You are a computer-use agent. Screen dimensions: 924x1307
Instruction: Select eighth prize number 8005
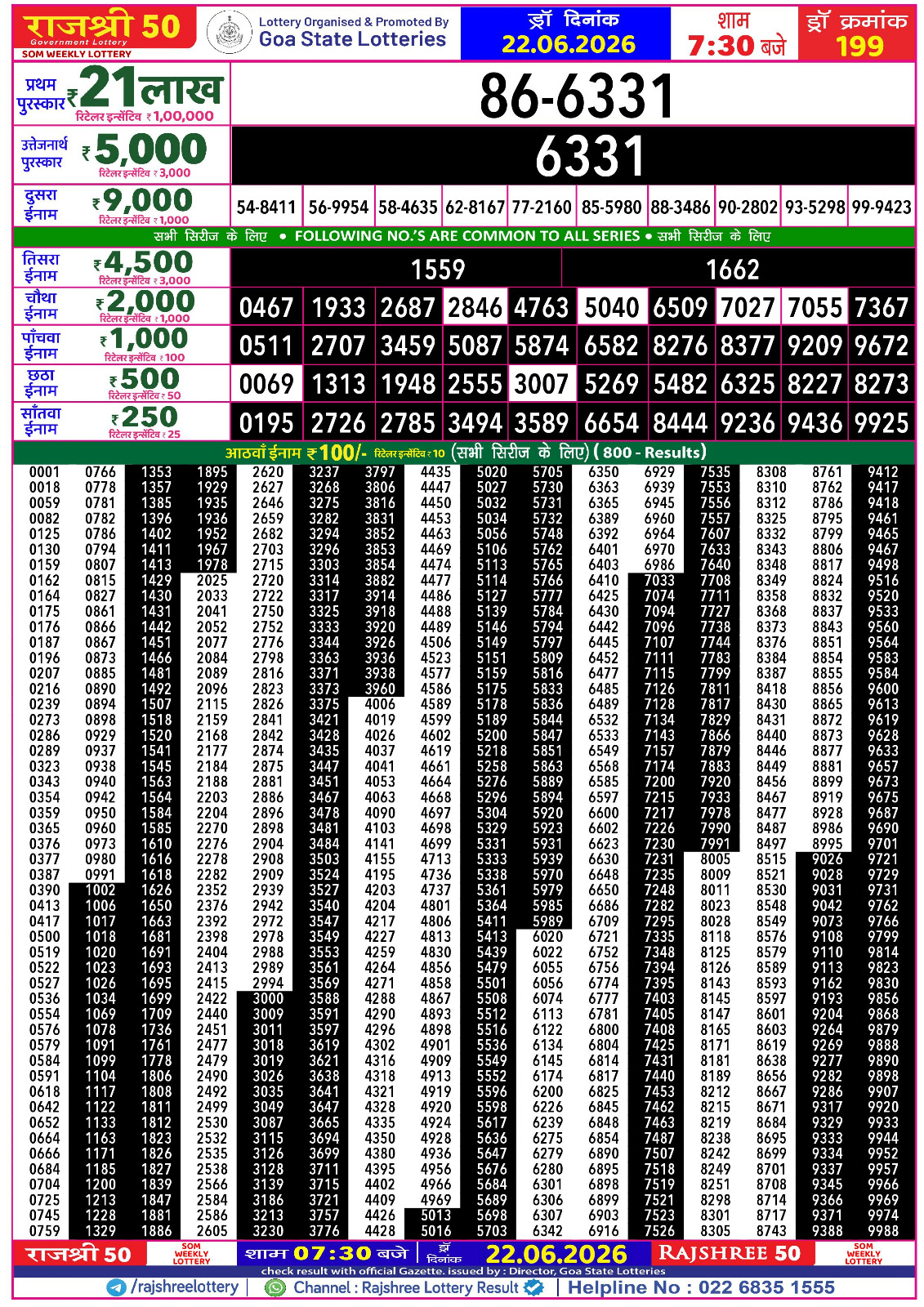pos(715,859)
